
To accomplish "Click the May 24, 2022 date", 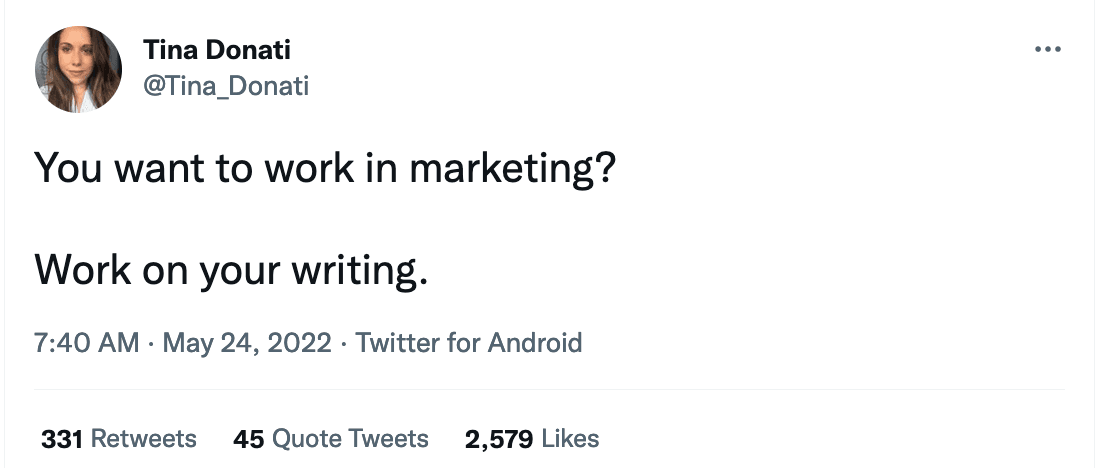I will 246,343.
